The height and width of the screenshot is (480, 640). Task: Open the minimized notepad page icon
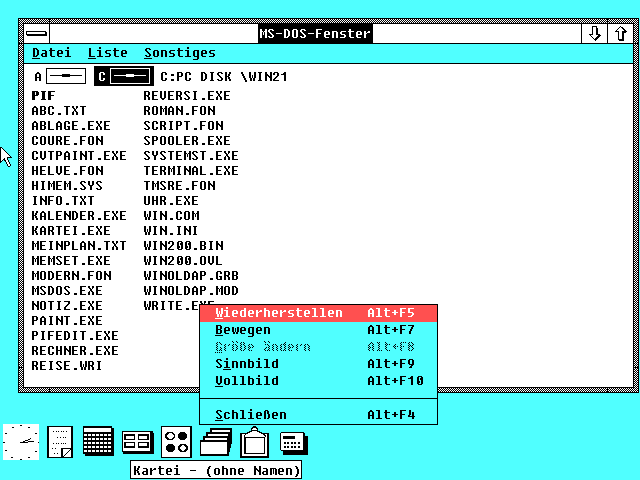pyautogui.click(x=60, y=442)
